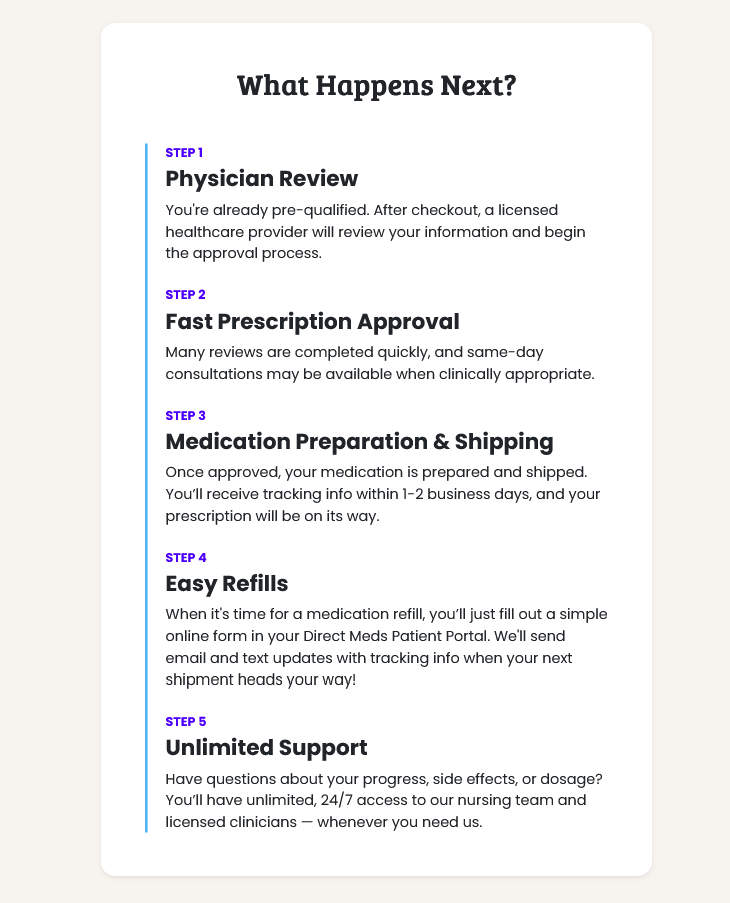Click the "What Happens Next?" title
Image resolution: width=730 pixels, height=903 pixels.
[376, 85]
